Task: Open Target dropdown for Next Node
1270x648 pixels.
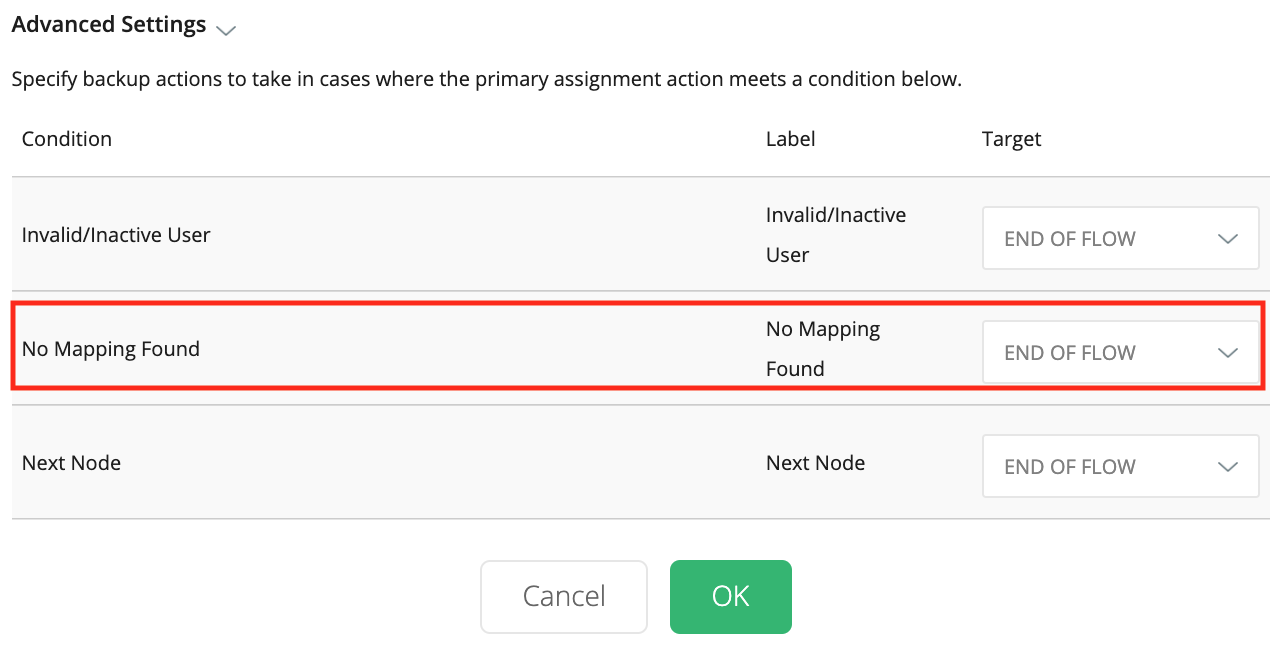Action: coord(1119,467)
